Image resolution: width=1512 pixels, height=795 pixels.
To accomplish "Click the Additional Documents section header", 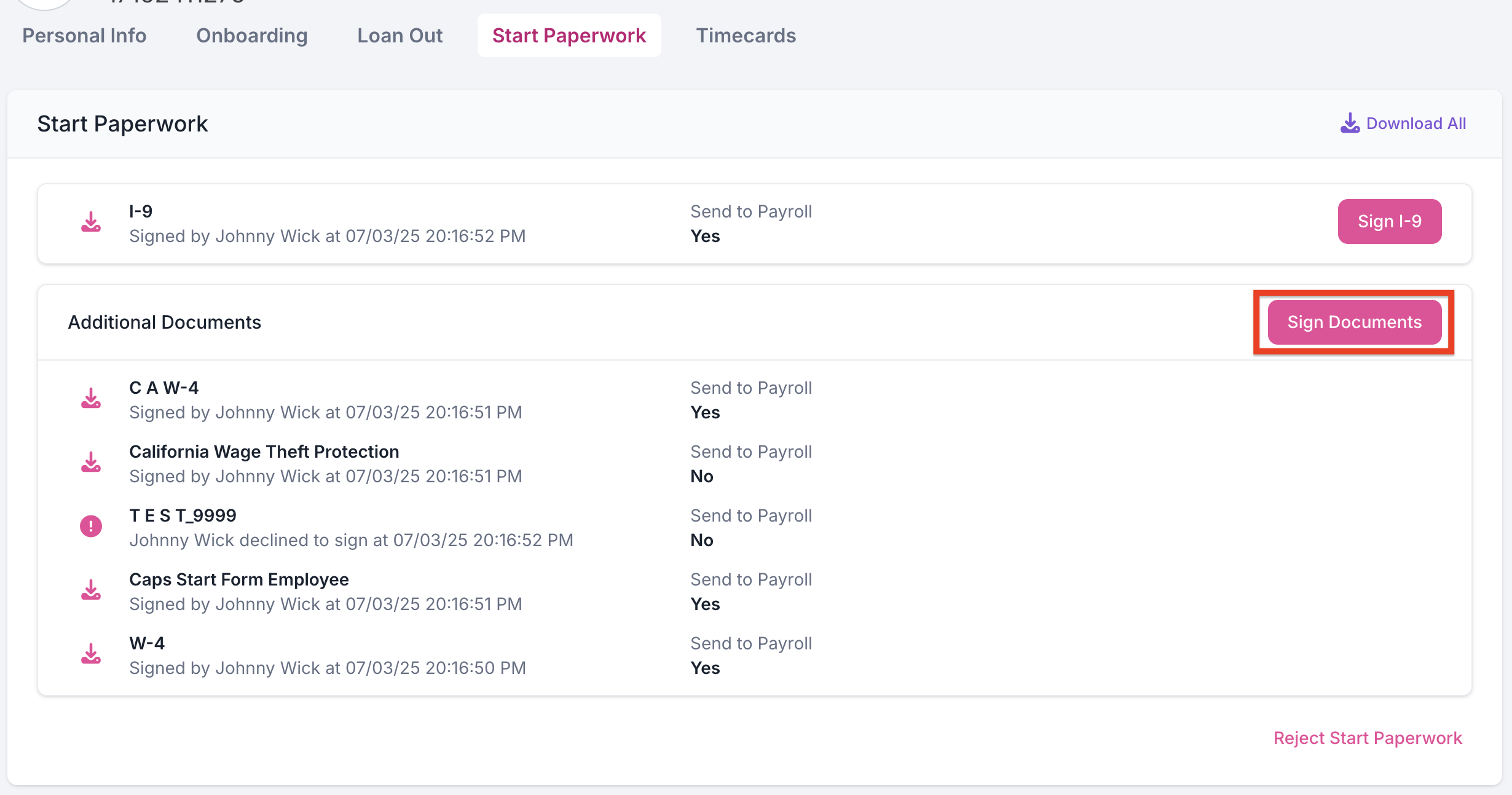I will click(x=165, y=322).
